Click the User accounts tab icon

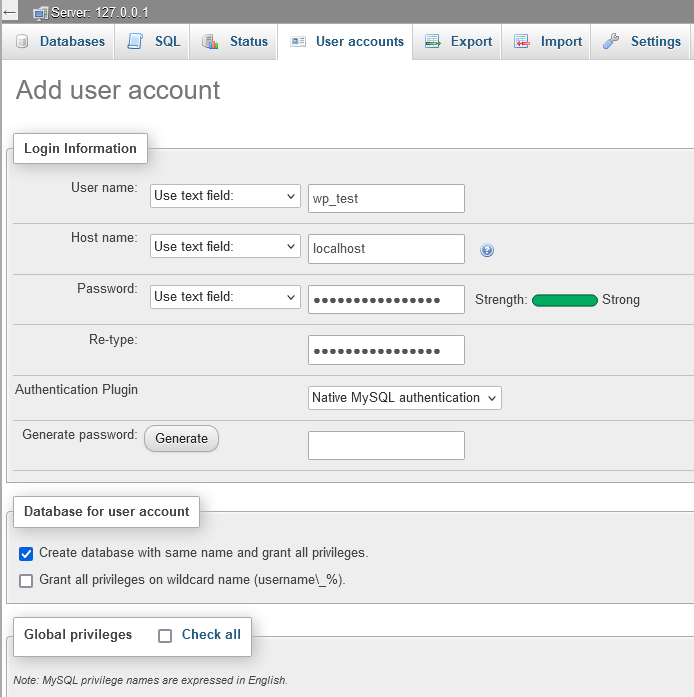pyautogui.click(x=297, y=42)
